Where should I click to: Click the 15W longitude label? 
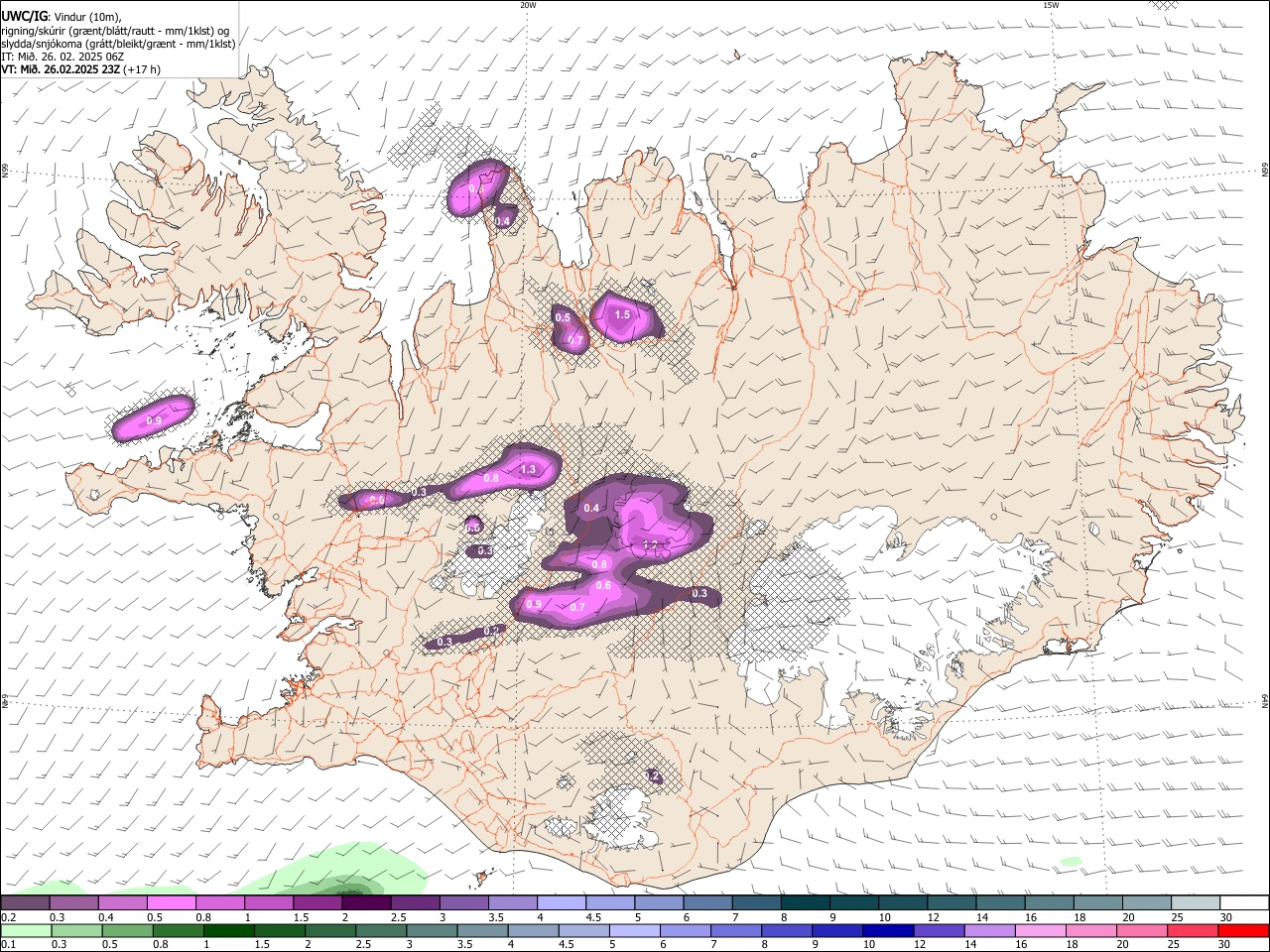pos(1050,5)
